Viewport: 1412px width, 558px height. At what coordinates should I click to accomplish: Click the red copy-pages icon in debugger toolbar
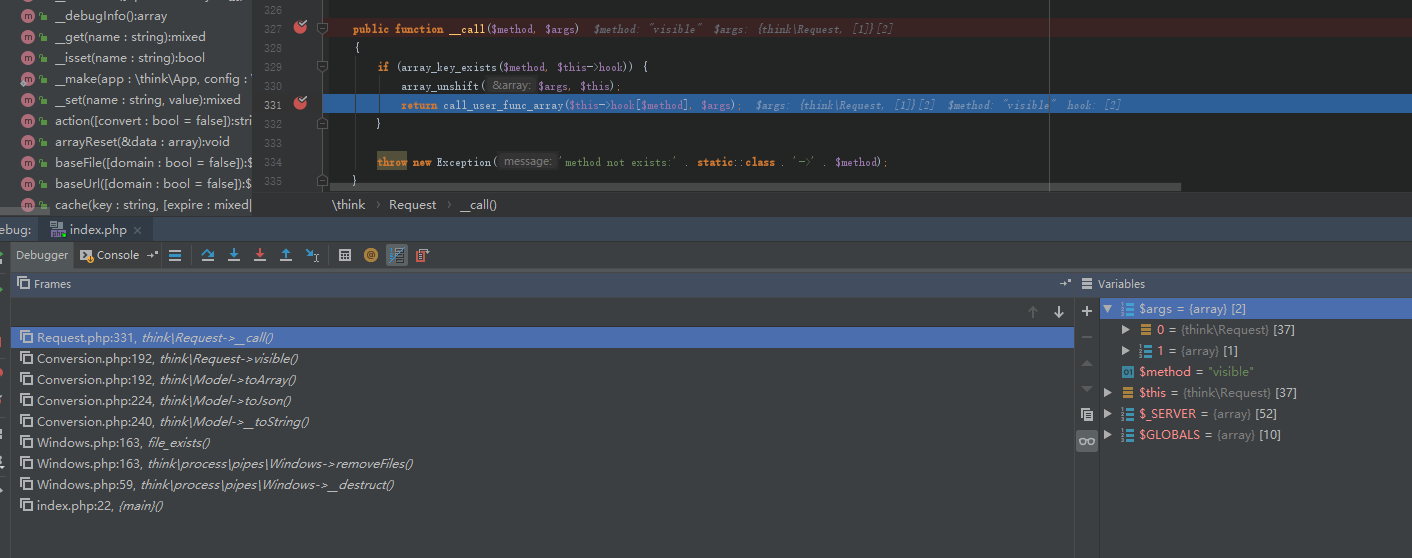click(x=422, y=255)
